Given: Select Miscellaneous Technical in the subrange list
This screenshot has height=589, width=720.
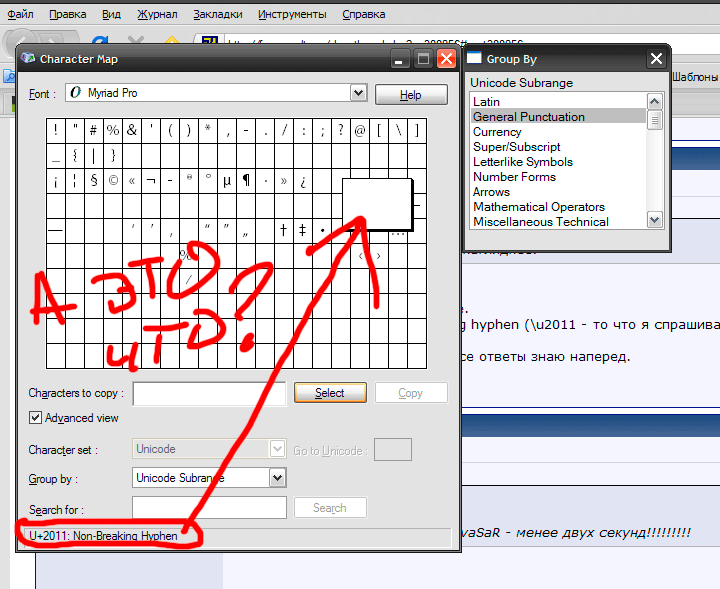Looking at the screenshot, I should point(558,222).
